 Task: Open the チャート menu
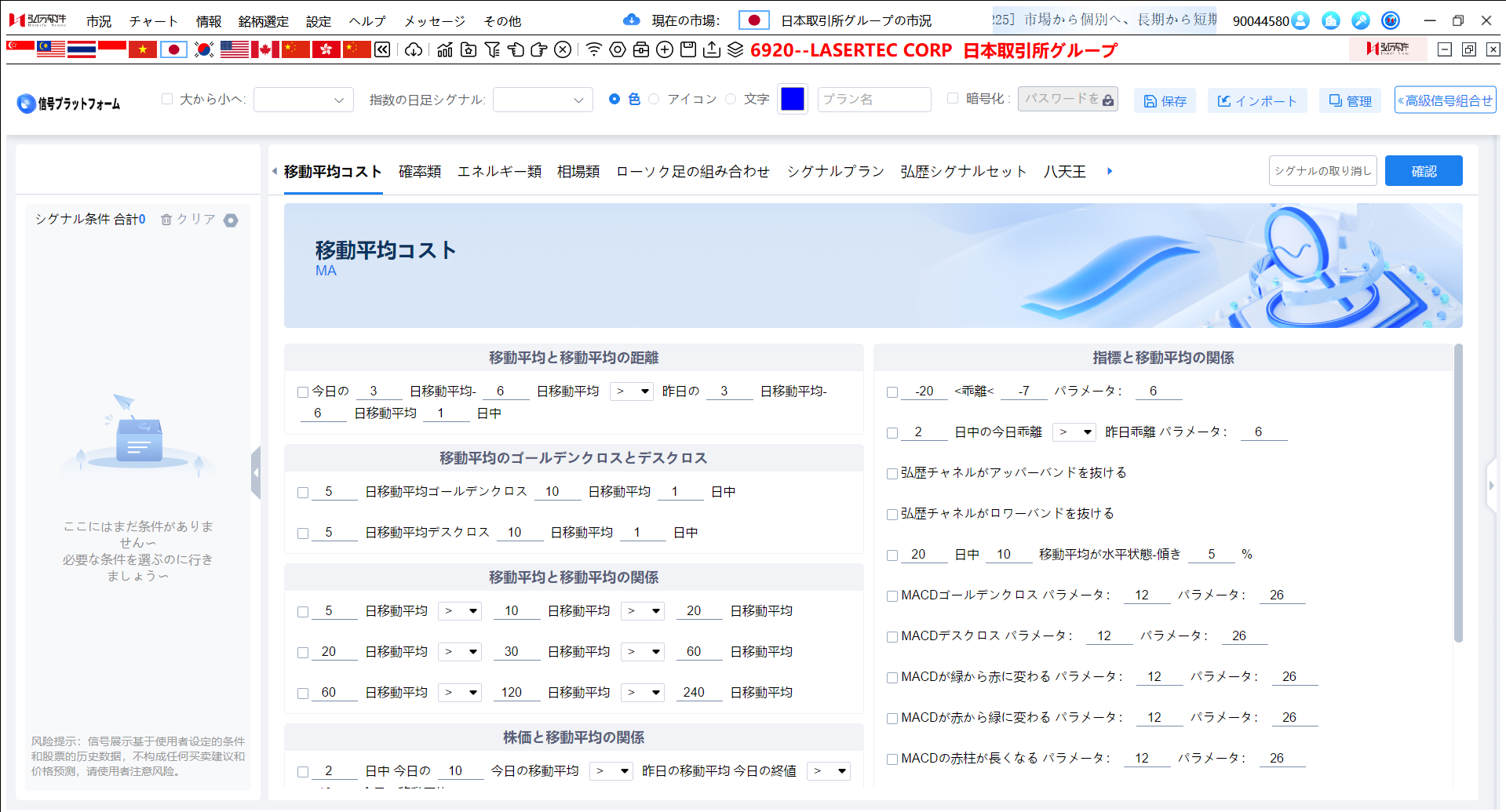(154, 21)
